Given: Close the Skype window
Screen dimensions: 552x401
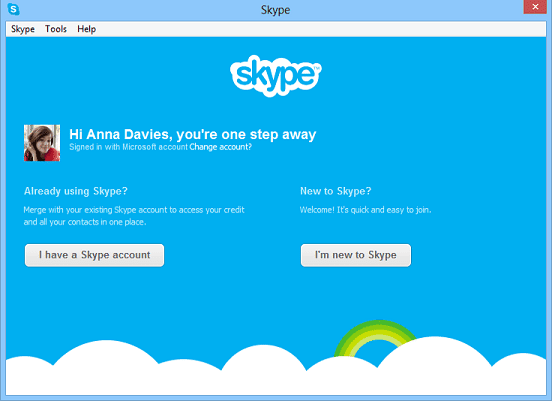Looking at the screenshot, I should [x=535, y=7].
